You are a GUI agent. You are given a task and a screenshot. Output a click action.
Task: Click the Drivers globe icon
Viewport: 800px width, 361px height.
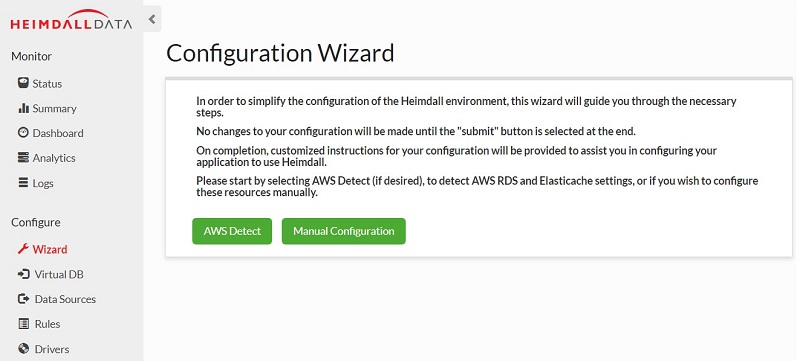[23, 349]
